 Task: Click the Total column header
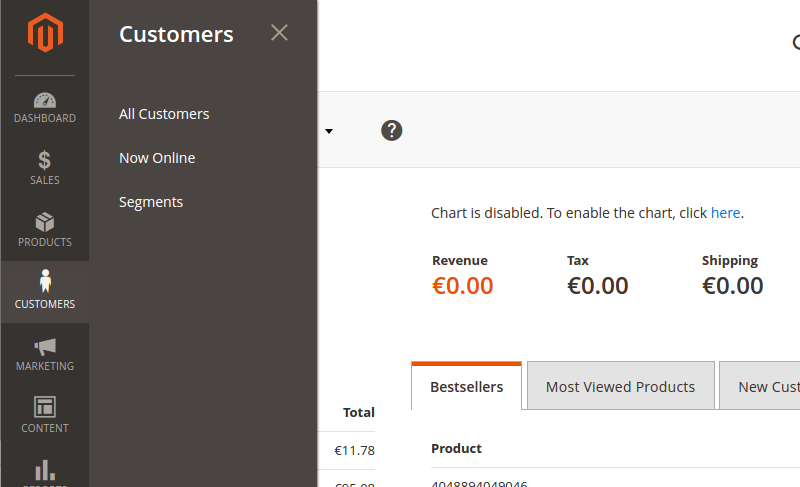pyautogui.click(x=358, y=412)
